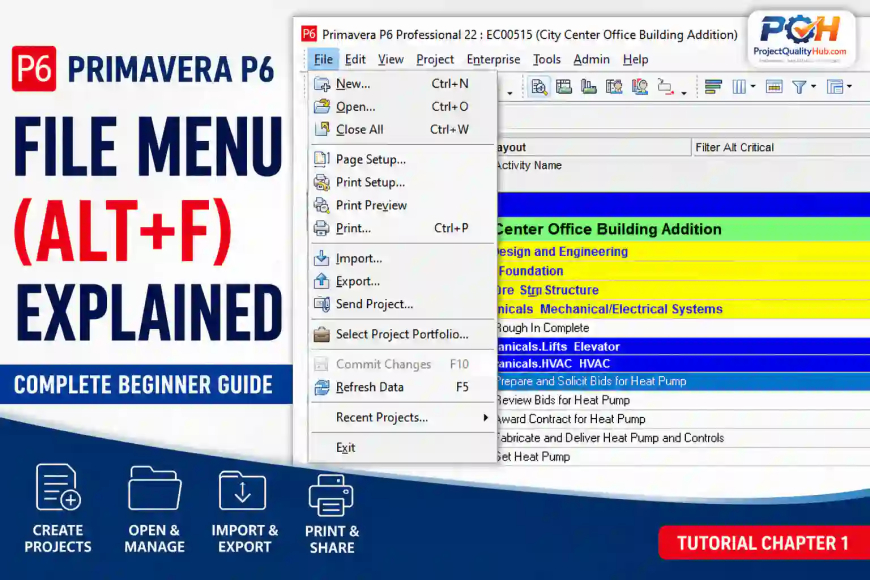Click the Activity Details toolbar icon

(538, 87)
